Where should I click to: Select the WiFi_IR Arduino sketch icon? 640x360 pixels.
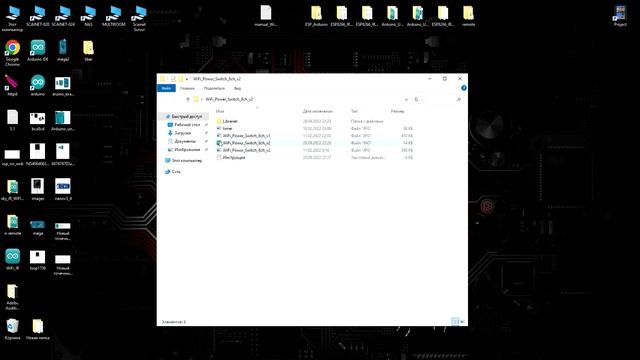tap(12, 260)
